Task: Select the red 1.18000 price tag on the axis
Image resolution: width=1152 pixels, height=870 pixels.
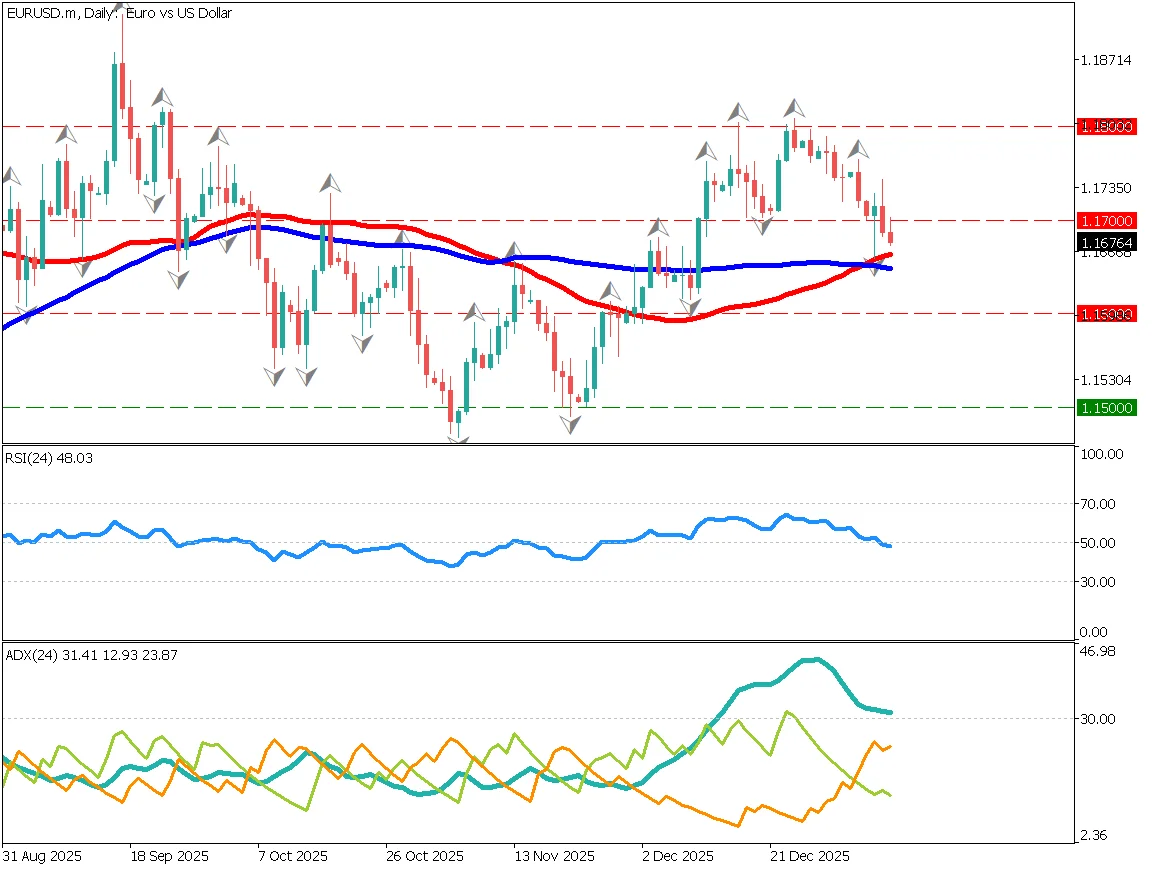Action: (x=1106, y=126)
